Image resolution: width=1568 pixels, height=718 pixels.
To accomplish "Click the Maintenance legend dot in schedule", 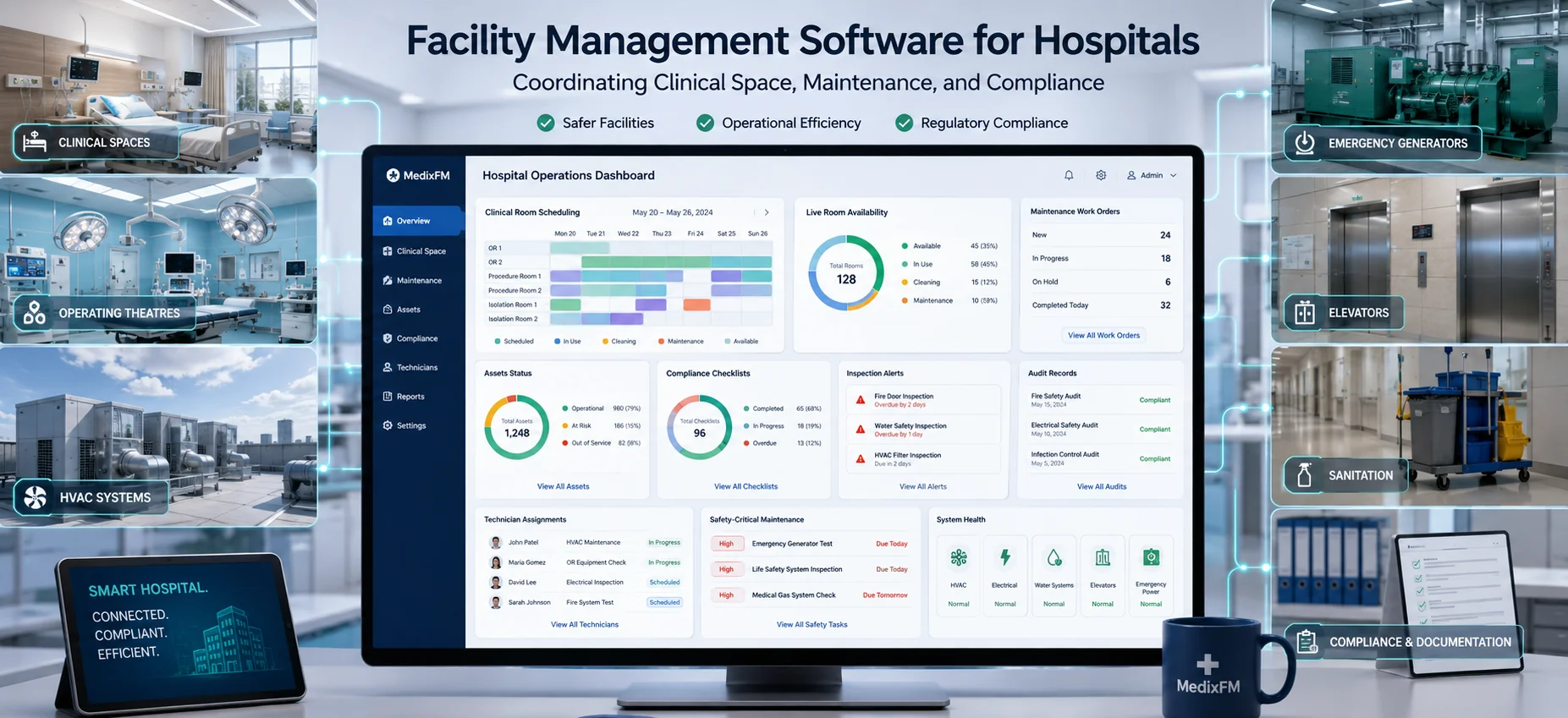I will [661, 342].
